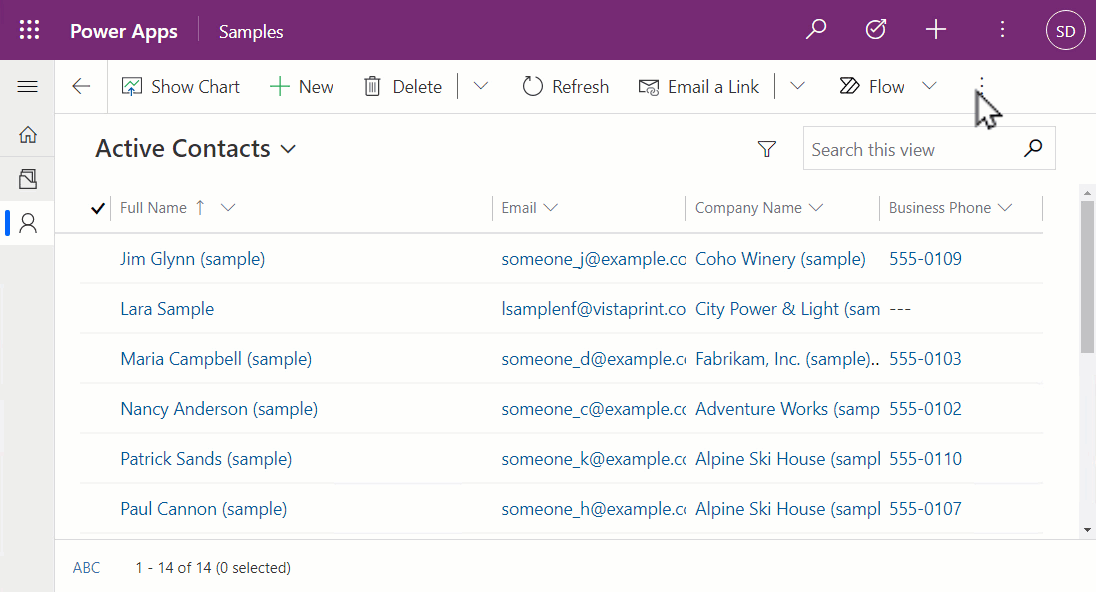Expand the Email a Link options chevron
The height and width of the screenshot is (592, 1096).
[798, 86]
